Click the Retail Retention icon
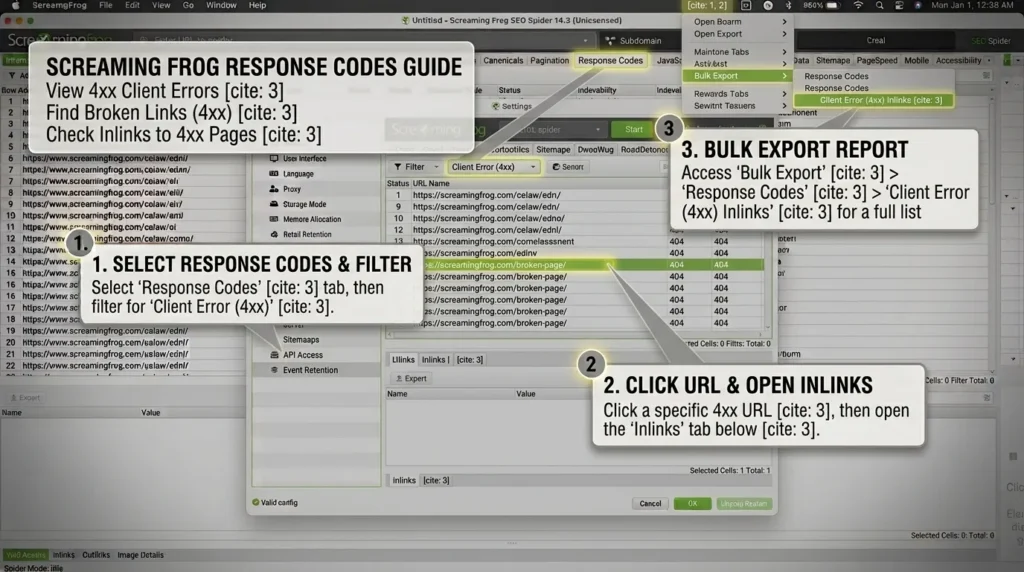Image resolution: width=1024 pixels, height=572 pixels. tap(274, 234)
